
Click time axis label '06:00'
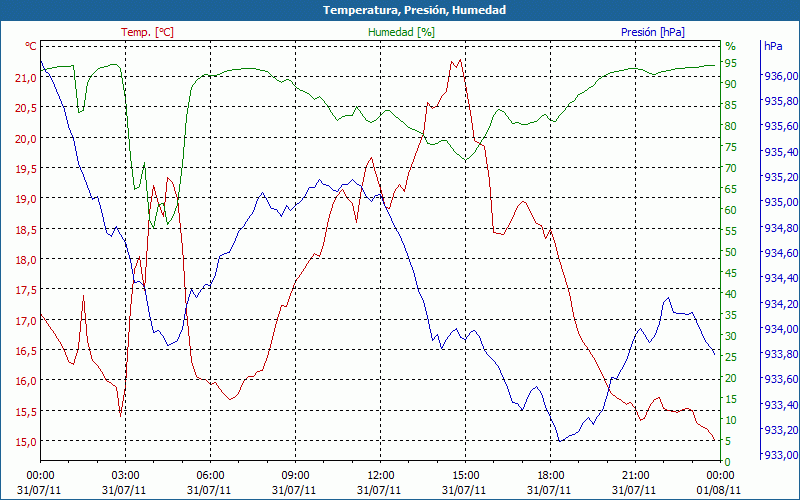click(210, 476)
